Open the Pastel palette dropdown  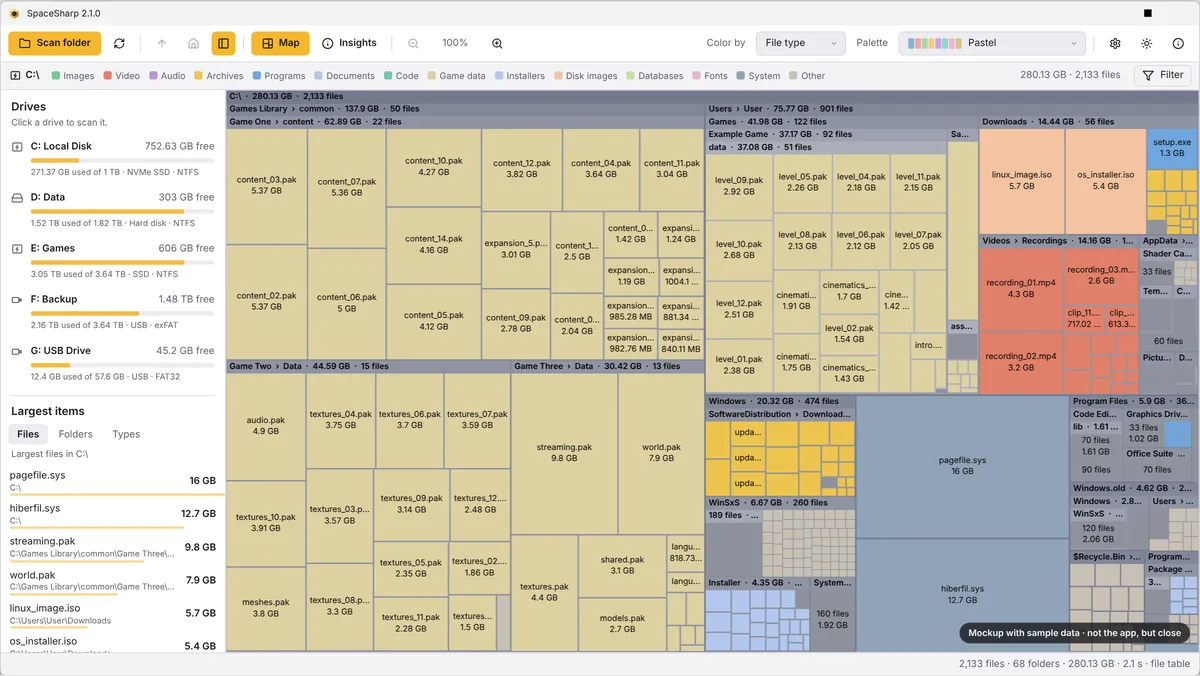(992, 43)
